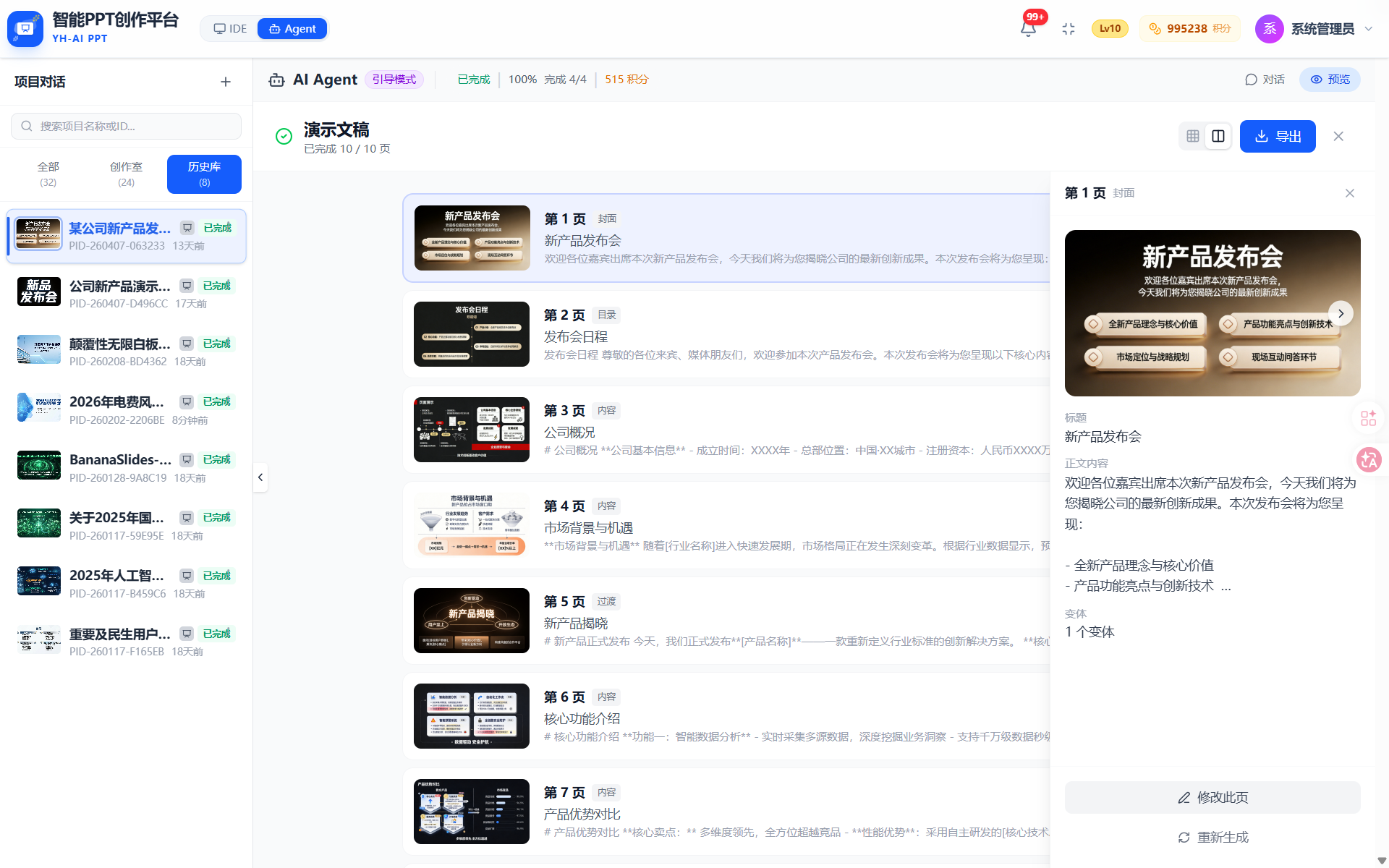Click the 重新生成 regenerate button

(1212, 837)
